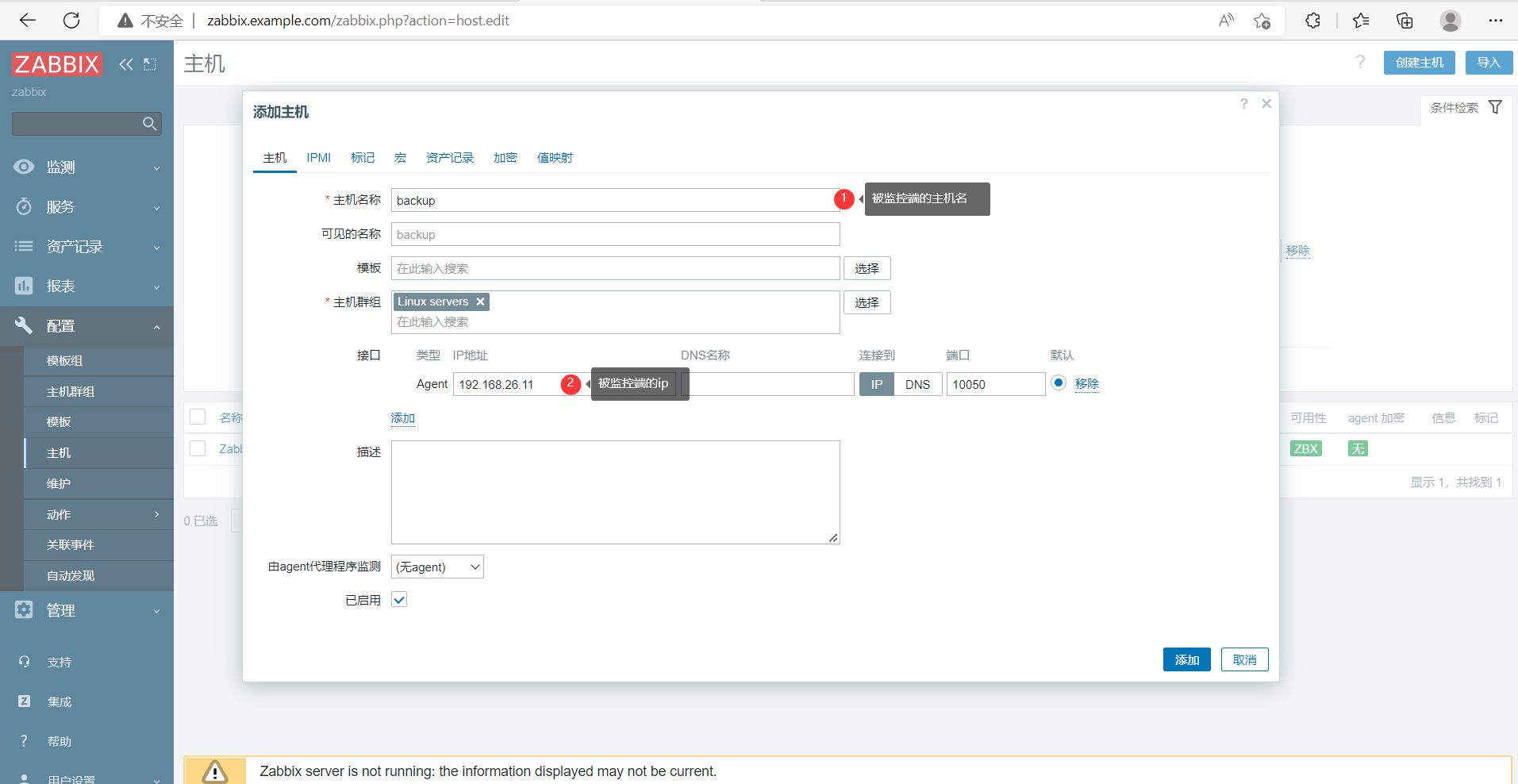This screenshot has height=784, width=1518.
Task: Expand the 资产记录 sidebar menu
Action: (x=87, y=247)
